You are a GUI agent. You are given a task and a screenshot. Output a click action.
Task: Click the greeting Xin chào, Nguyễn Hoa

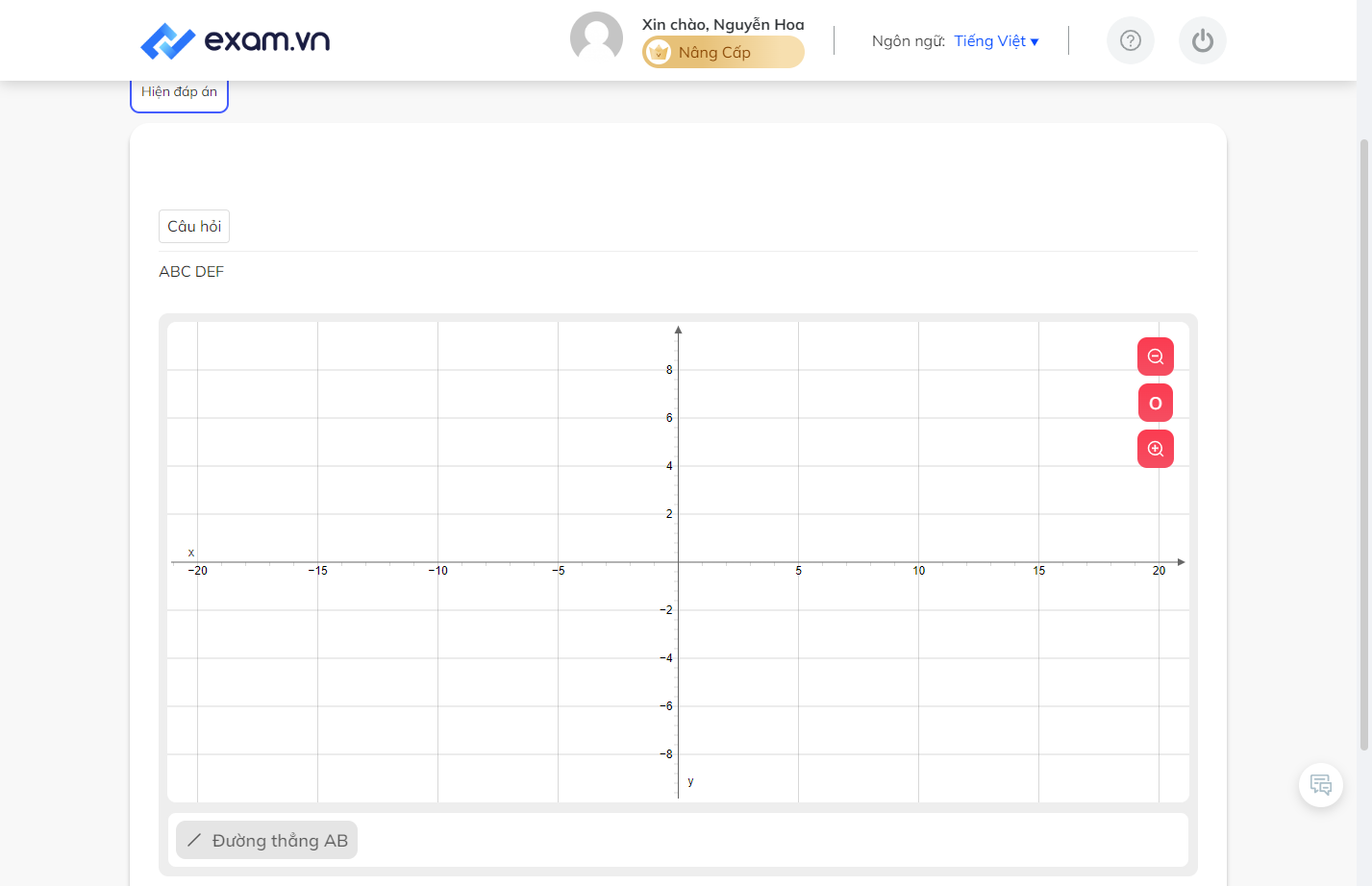(x=723, y=24)
